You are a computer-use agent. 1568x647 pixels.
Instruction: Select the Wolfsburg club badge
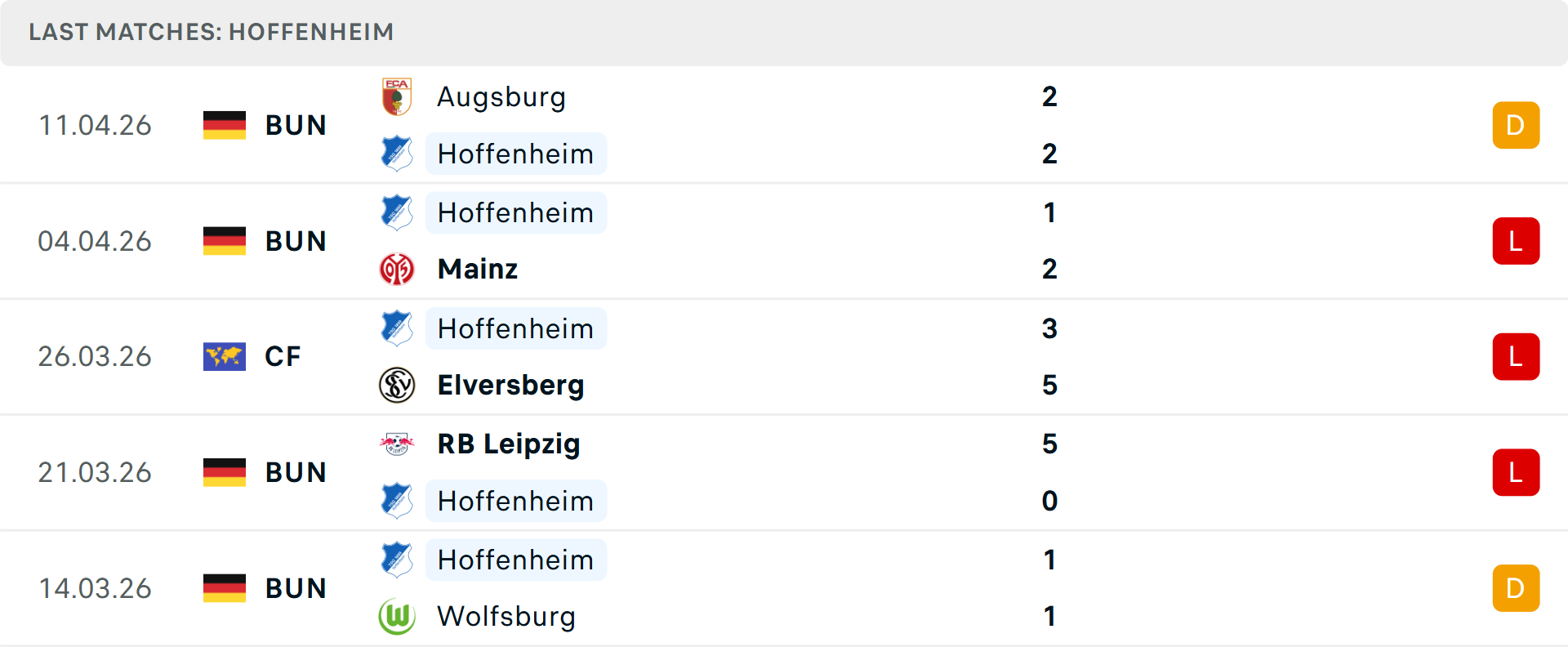pyautogui.click(x=397, y=617)
